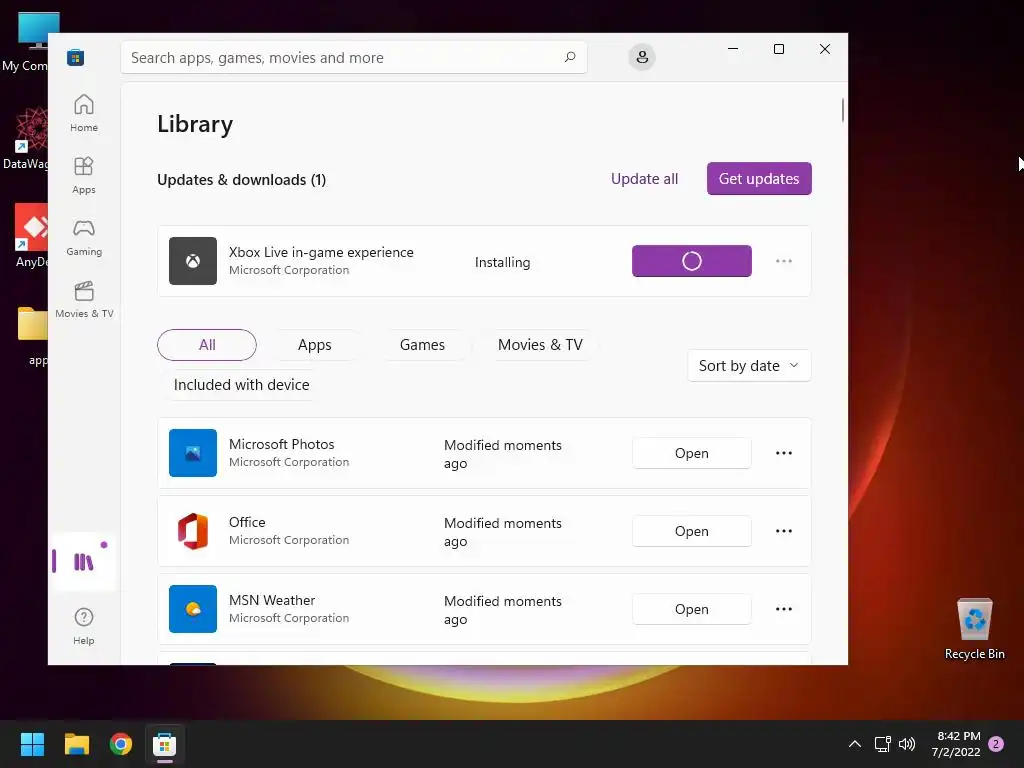The image size is (1024, 768).
Task: Click the Xbox Live installing progress button
Action: [692, 261]
